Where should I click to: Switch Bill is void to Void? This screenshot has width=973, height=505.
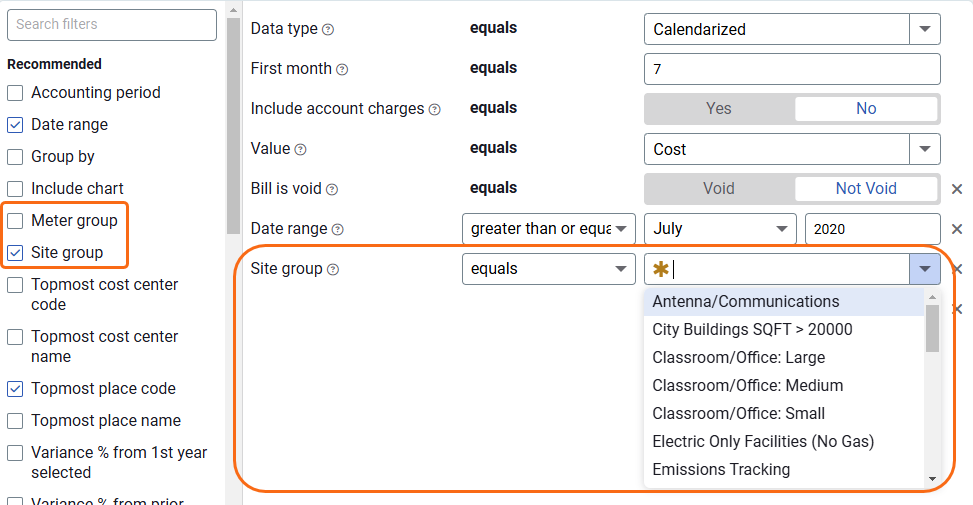coord(719,189)
